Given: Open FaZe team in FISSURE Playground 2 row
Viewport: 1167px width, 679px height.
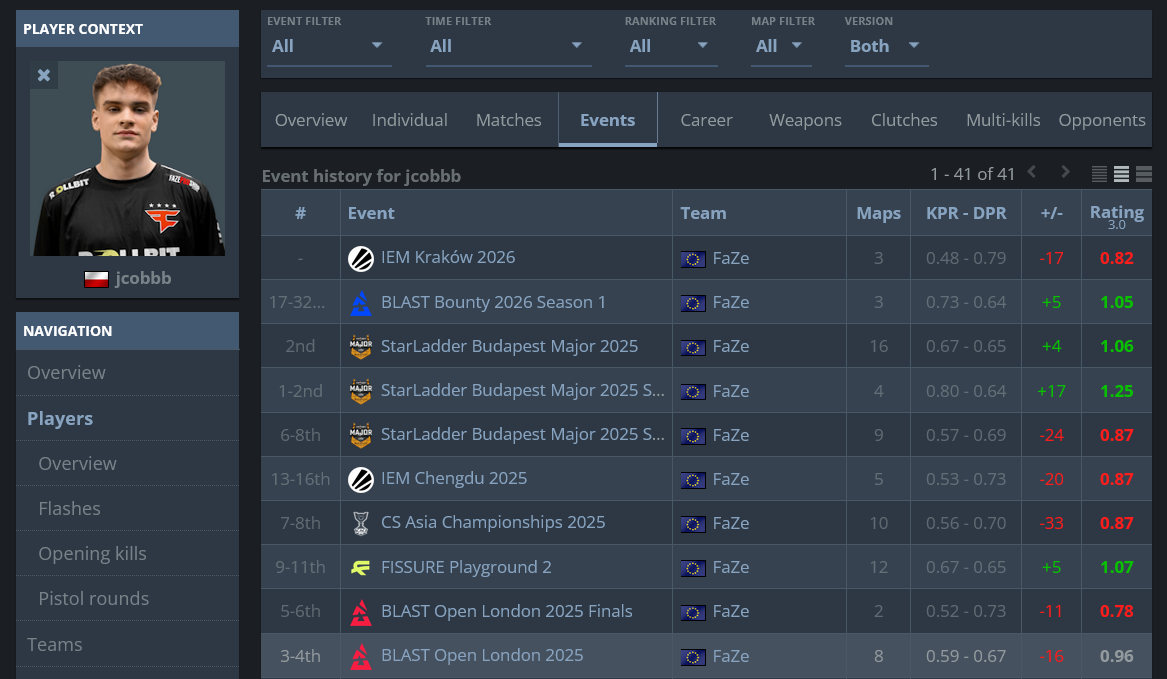Looking at the screenshot, I should pyautogui.click(x=730, y=567).
